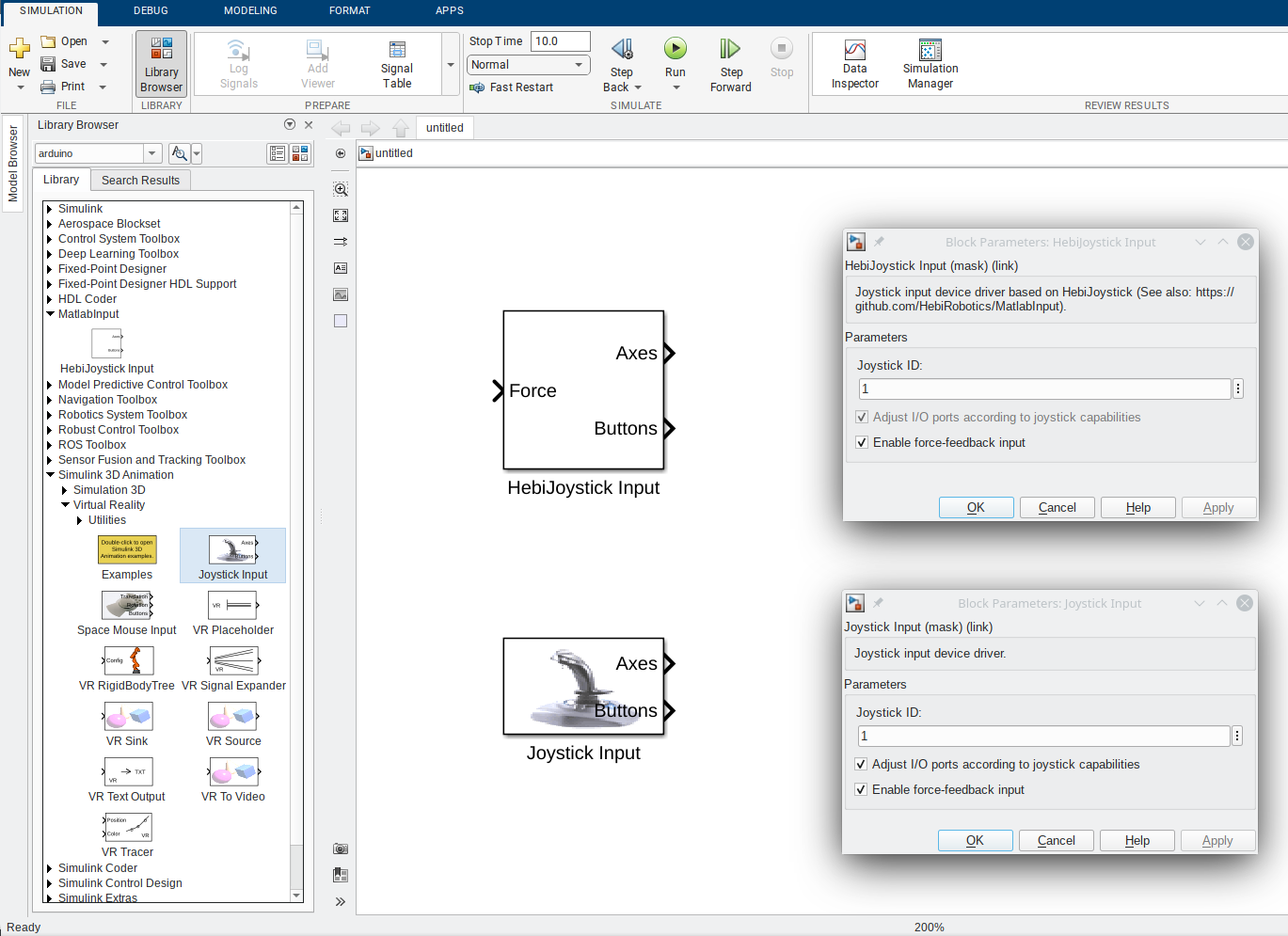Toggle force-feedback in Joystick Input dialog

tap(861, 789)
